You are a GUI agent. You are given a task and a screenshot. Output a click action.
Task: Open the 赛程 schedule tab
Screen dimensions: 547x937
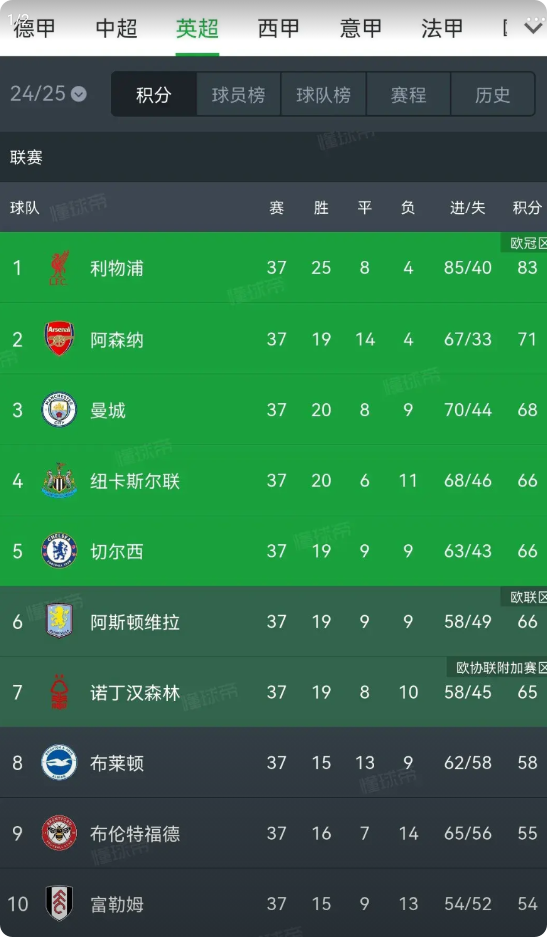pyautogui.click(x=408, y=94)
